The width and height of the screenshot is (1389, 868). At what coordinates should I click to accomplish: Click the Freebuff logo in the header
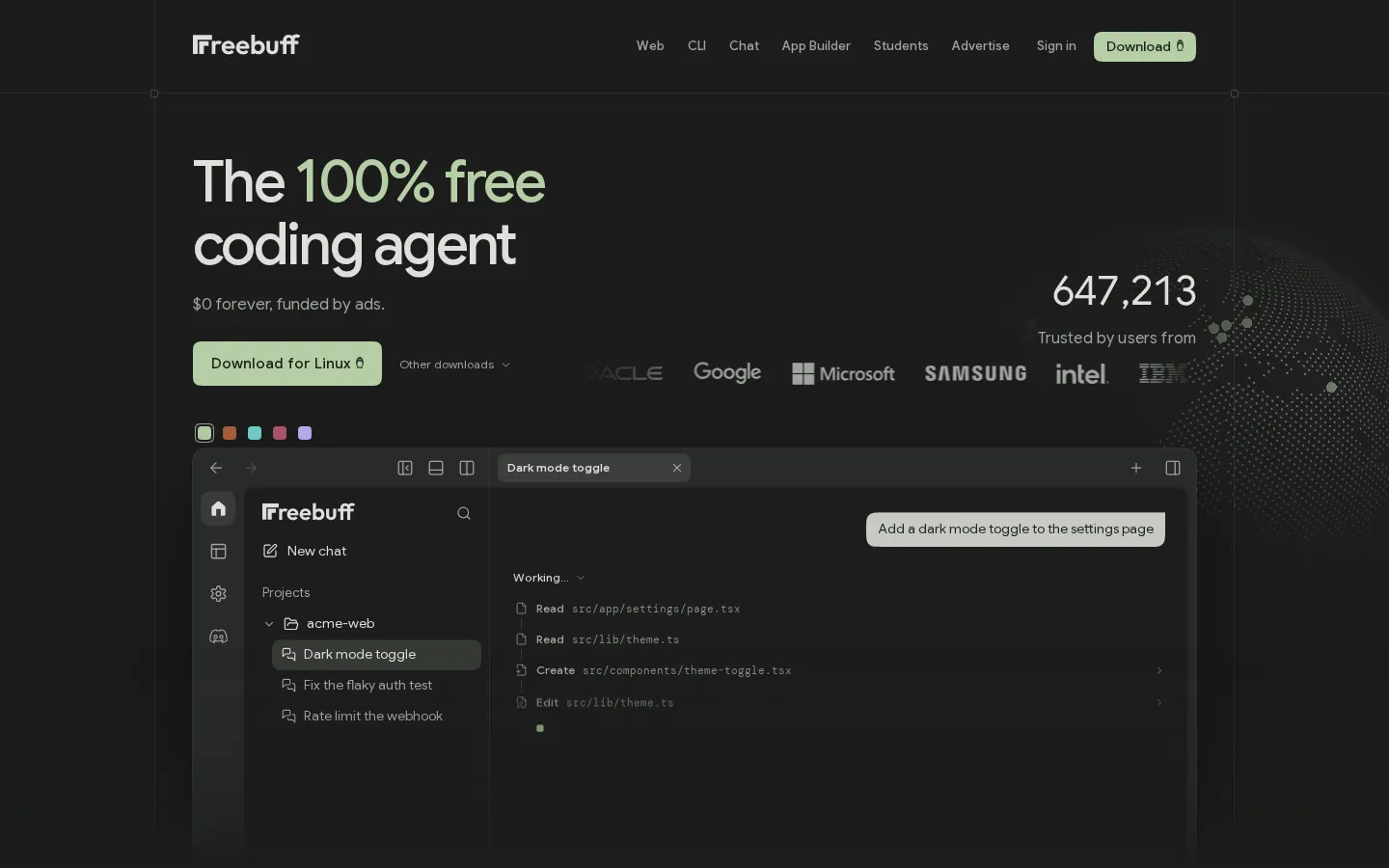(246, 44)
